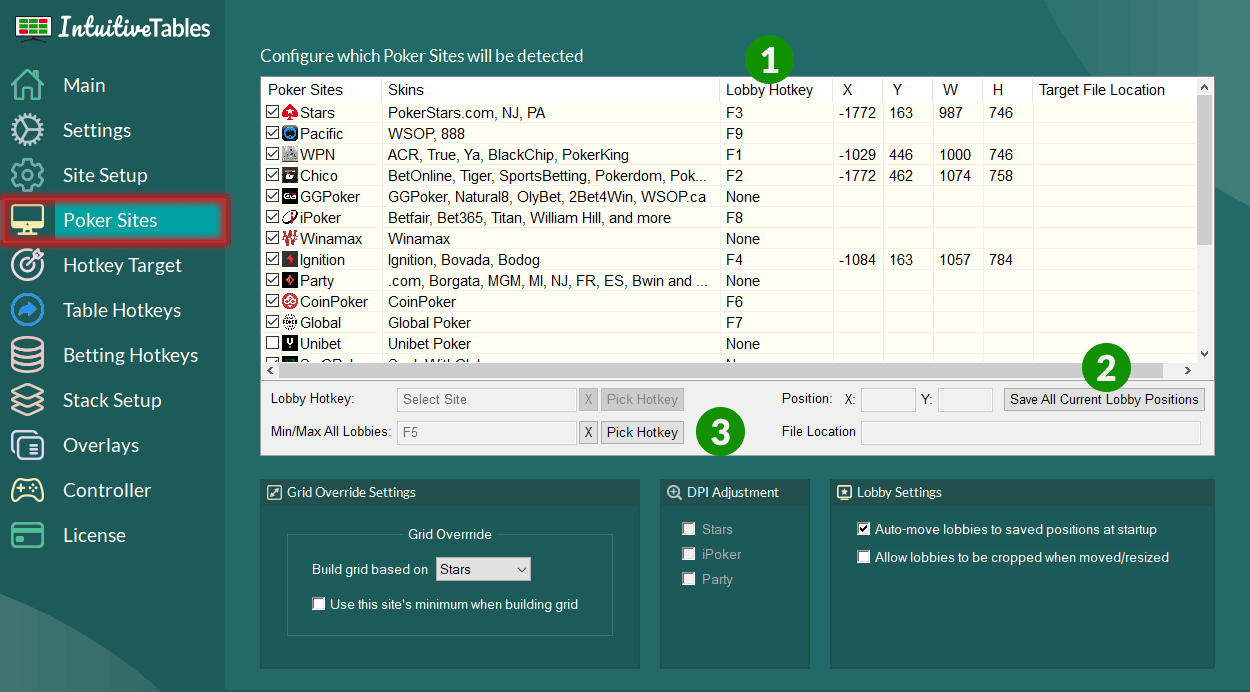Toggle Stars DPI Adjustment checkbox
Viewport: 1250px width, 692px height.
tap(689, 529)
